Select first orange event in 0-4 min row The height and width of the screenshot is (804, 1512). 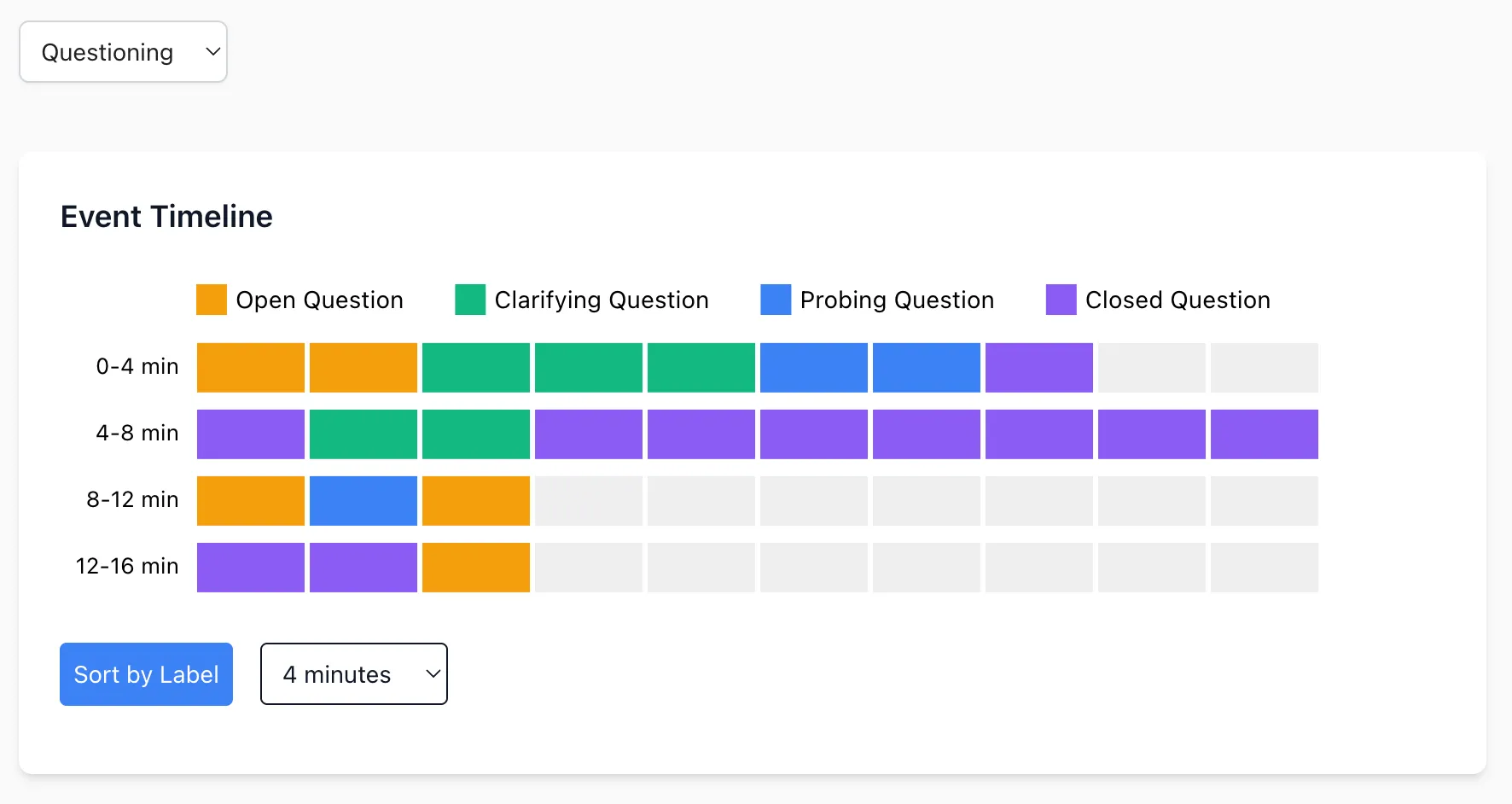tap(251, 368)
